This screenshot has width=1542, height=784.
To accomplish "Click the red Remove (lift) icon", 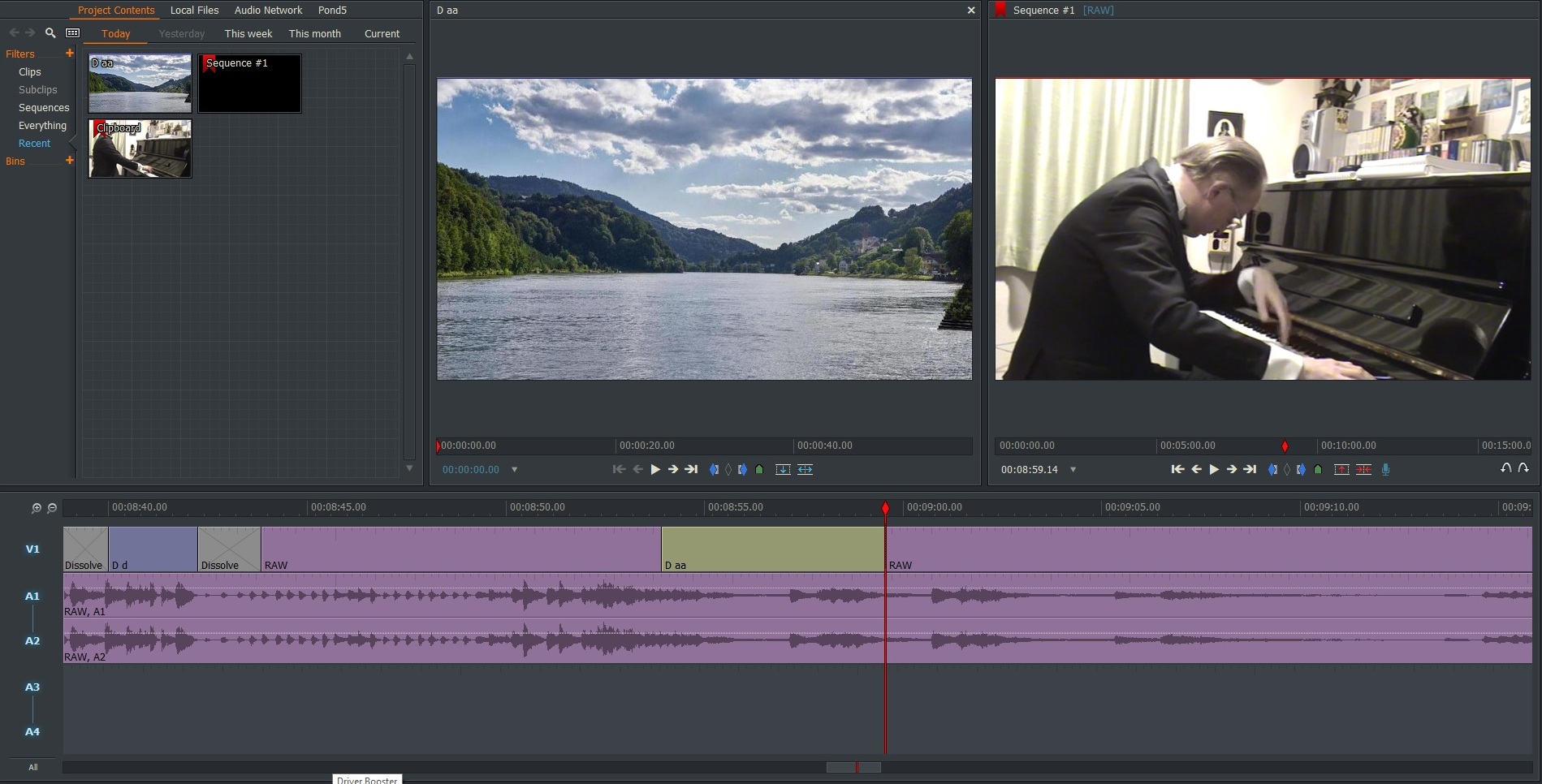I will click(1341, 469).
